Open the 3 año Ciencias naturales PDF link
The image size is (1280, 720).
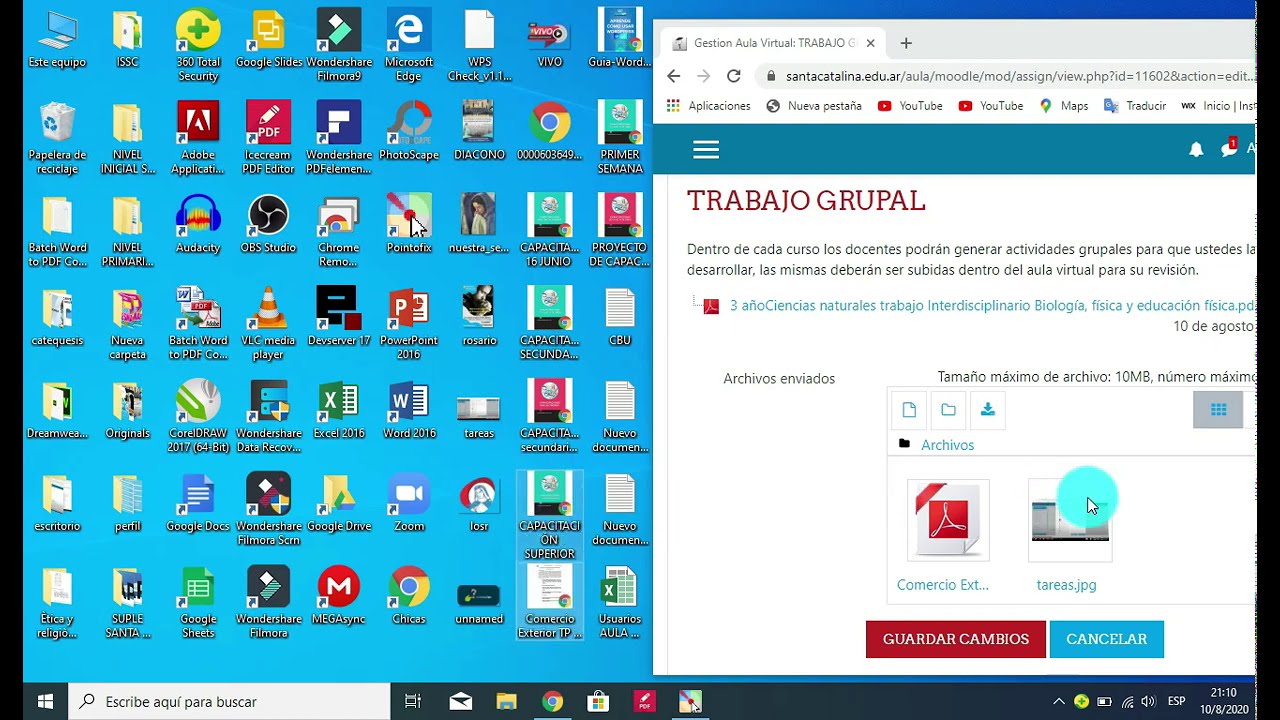(x=992, y=306)
